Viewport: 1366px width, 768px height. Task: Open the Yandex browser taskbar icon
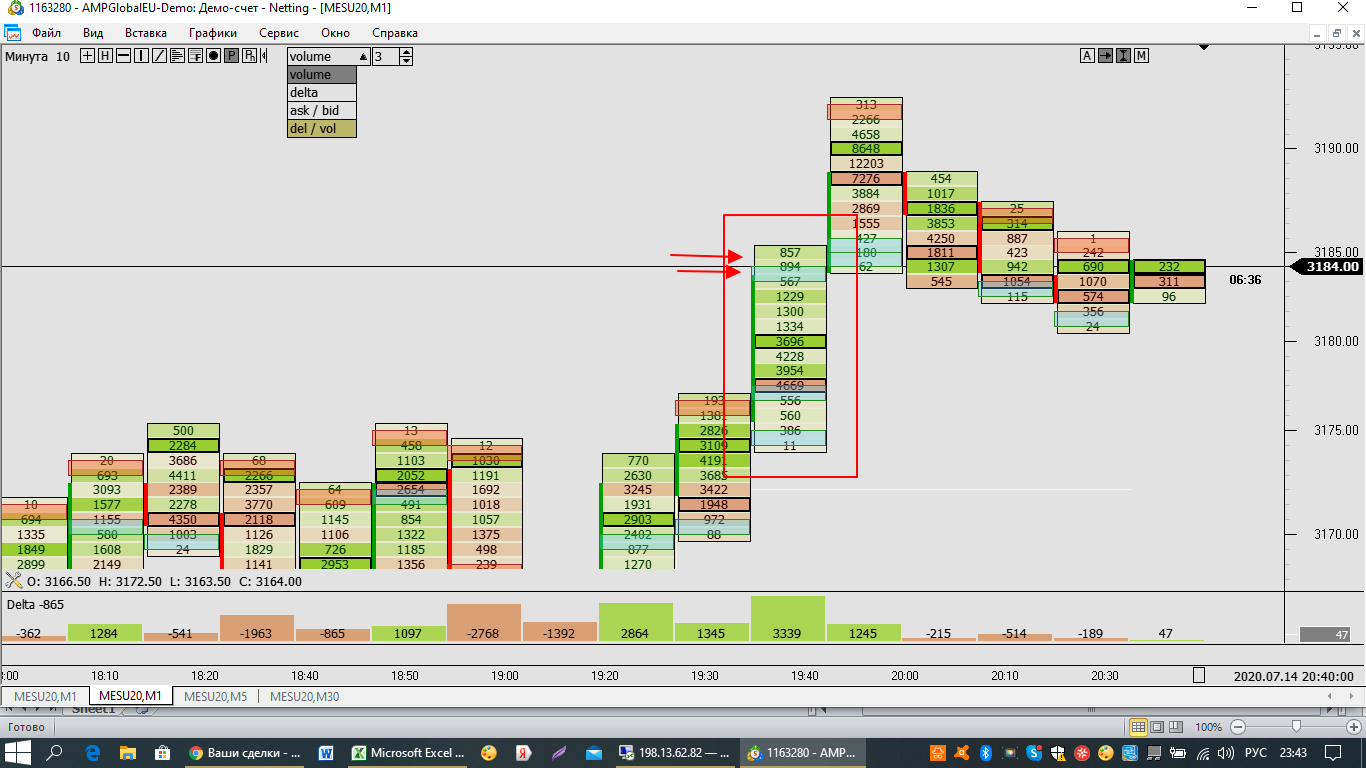(522, 753)
